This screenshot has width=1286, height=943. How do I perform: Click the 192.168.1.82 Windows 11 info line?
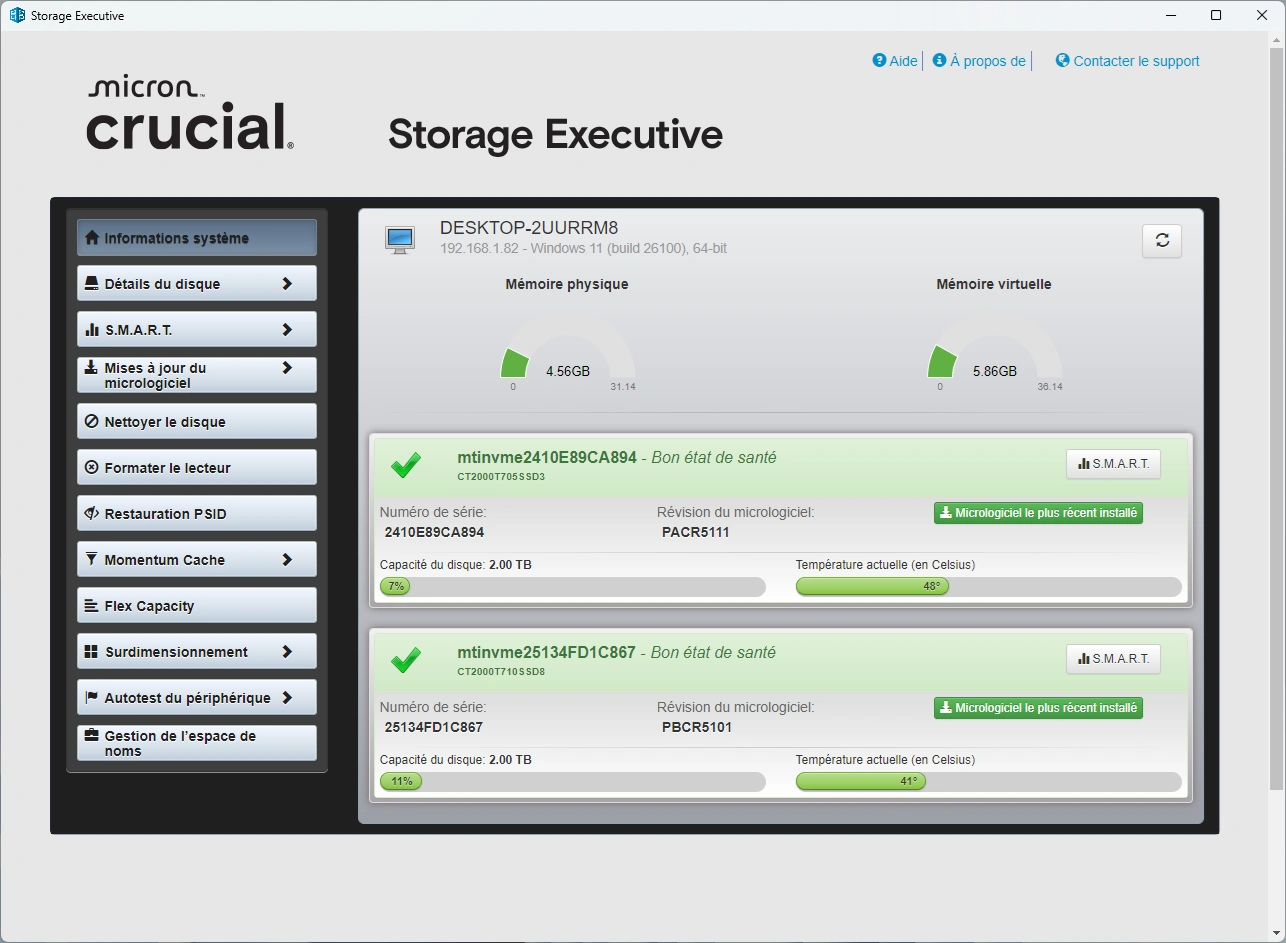[583, 248]
